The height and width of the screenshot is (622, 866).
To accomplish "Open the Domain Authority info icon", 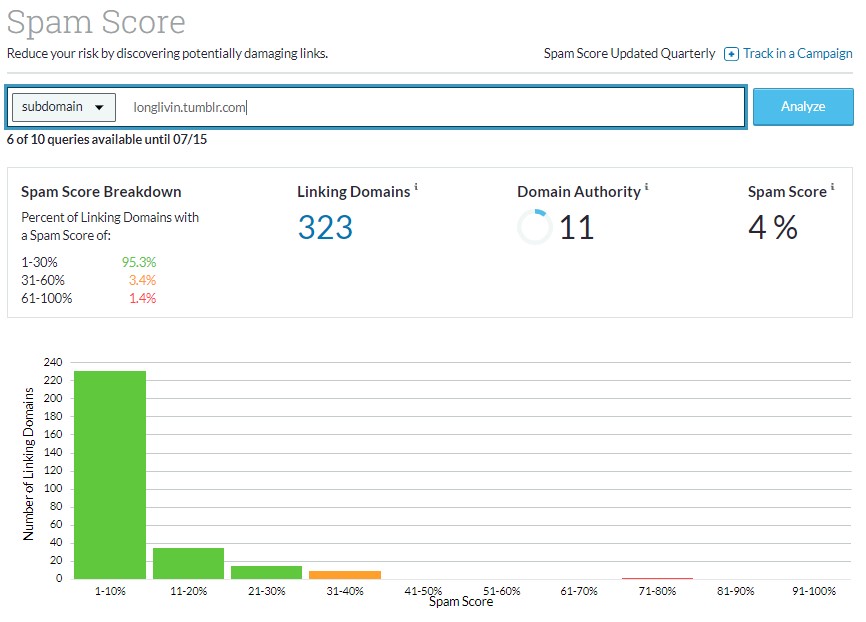I will click(646, 187).
